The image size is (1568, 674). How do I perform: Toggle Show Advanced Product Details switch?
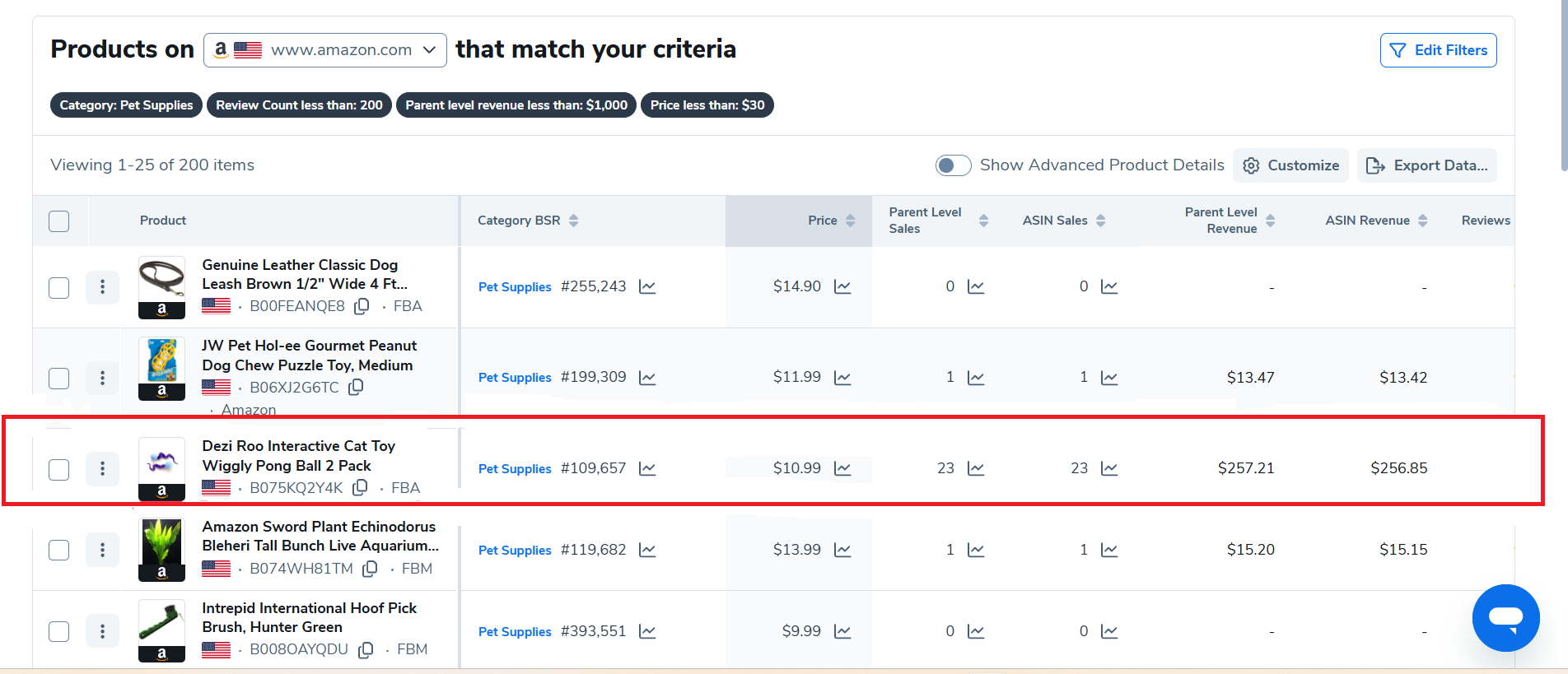pyautogui.click(x=953, y=165)
